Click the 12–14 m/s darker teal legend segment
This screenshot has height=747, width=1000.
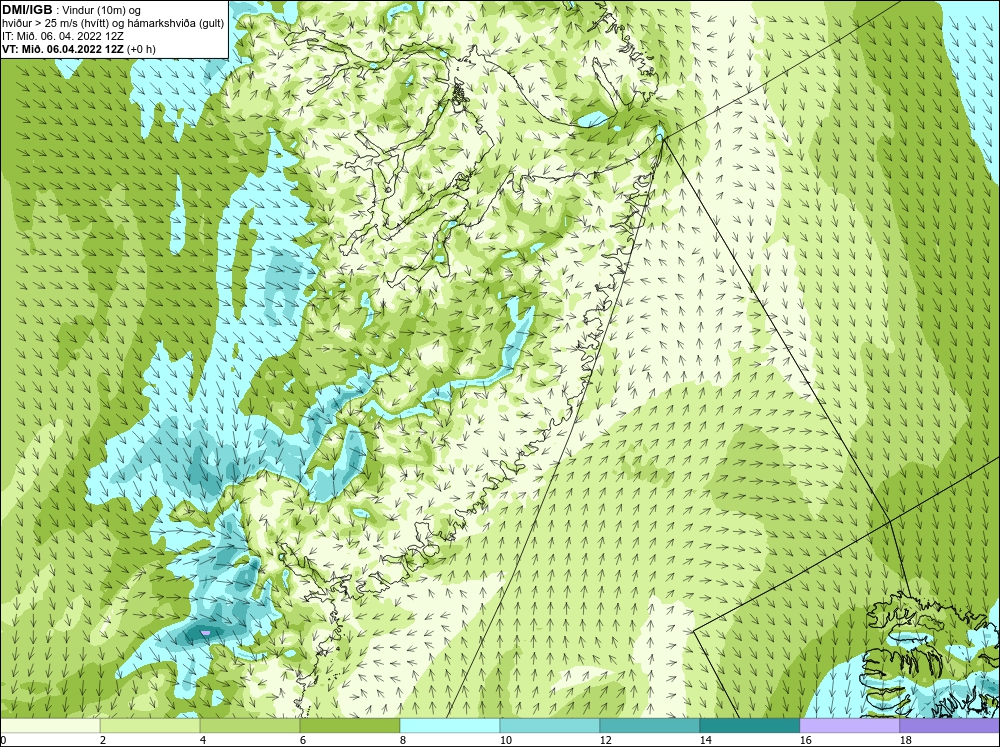pos(649,726)
